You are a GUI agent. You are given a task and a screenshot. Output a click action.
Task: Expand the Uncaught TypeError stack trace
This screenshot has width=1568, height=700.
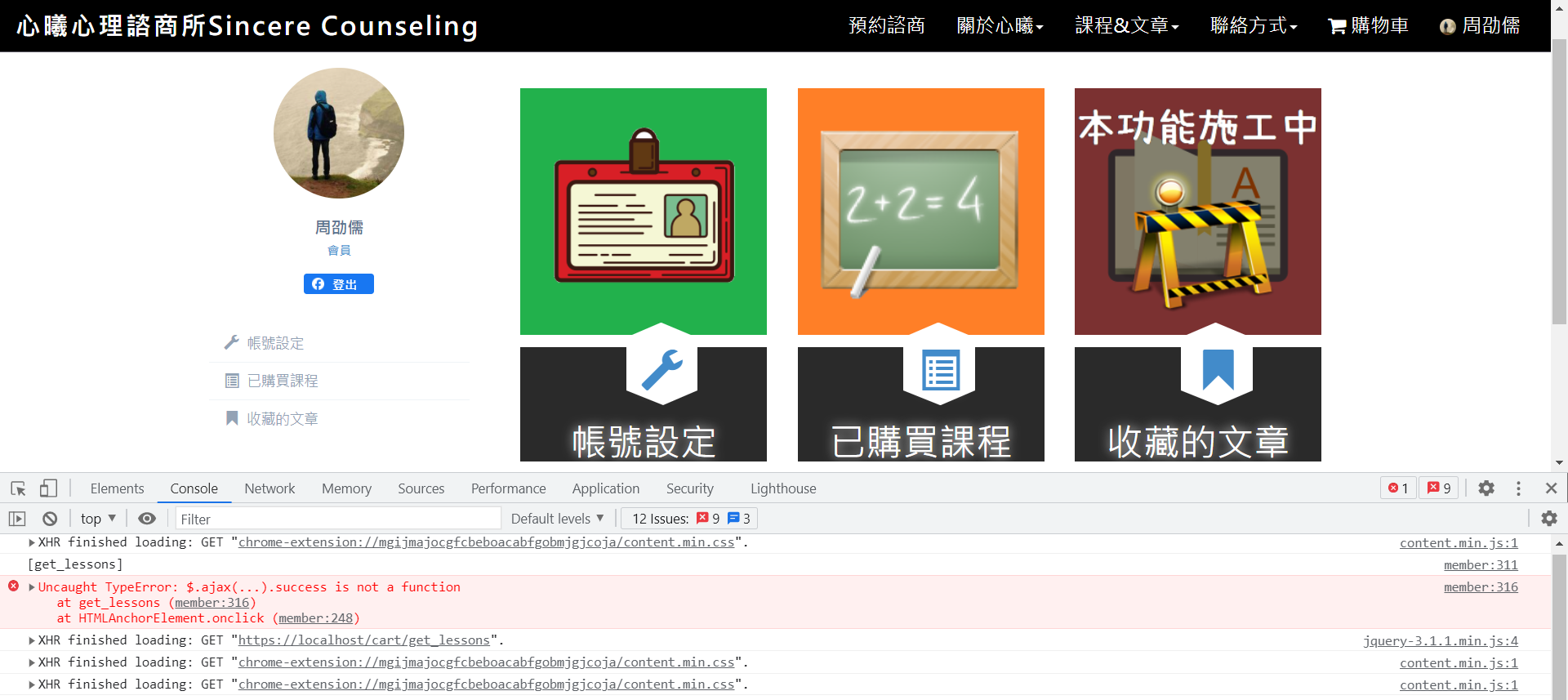32,587
